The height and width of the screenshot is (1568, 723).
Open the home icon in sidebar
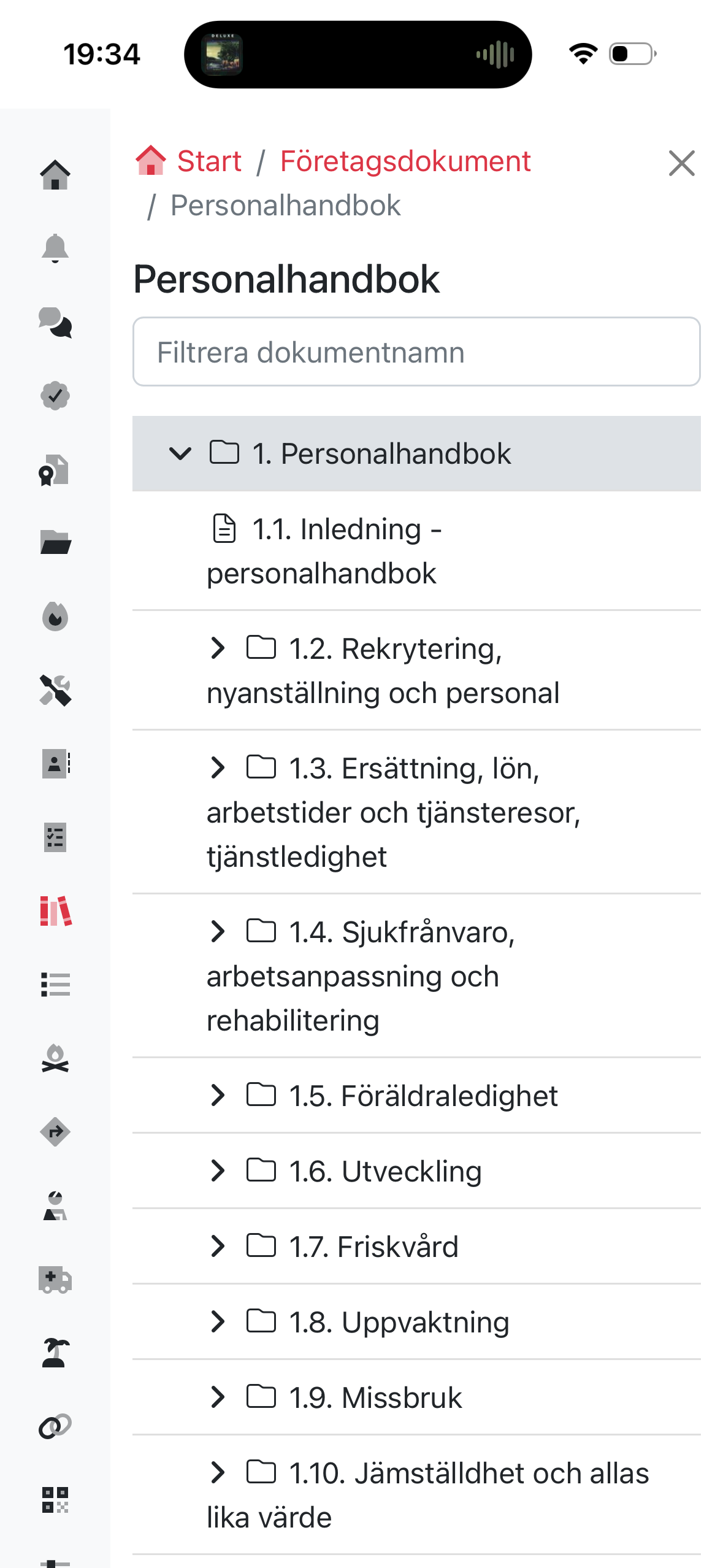[x=55, y=175]
